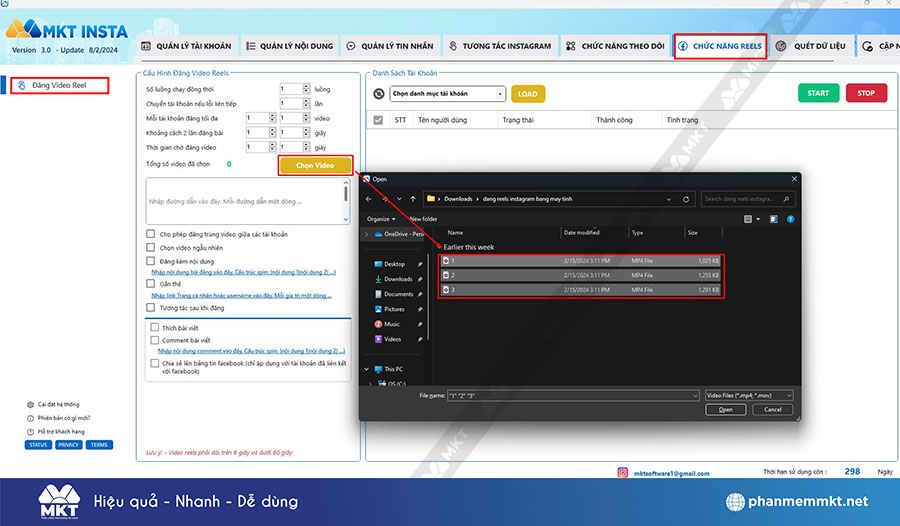Enable Cho phép đăng trùng video checkbox
Image resolution: width=900 pixels, height=526 pixels.
150,234
